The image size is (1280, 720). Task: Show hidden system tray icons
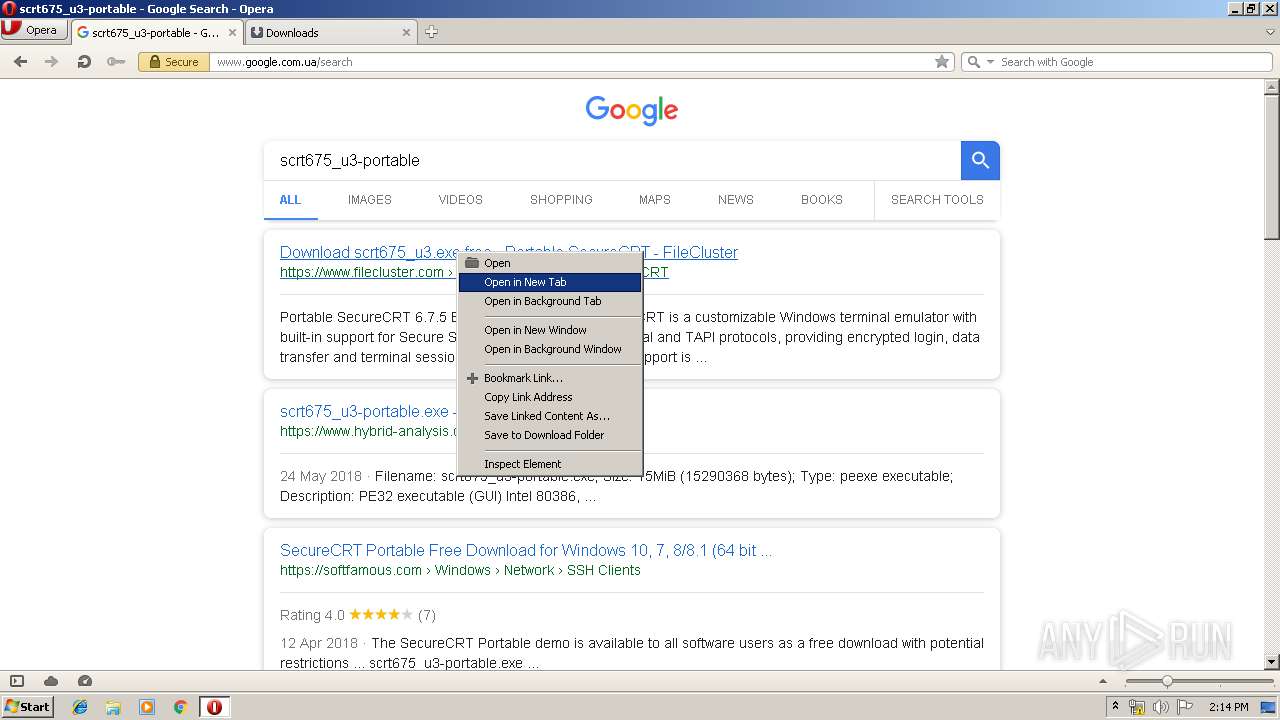(1115, 707)
